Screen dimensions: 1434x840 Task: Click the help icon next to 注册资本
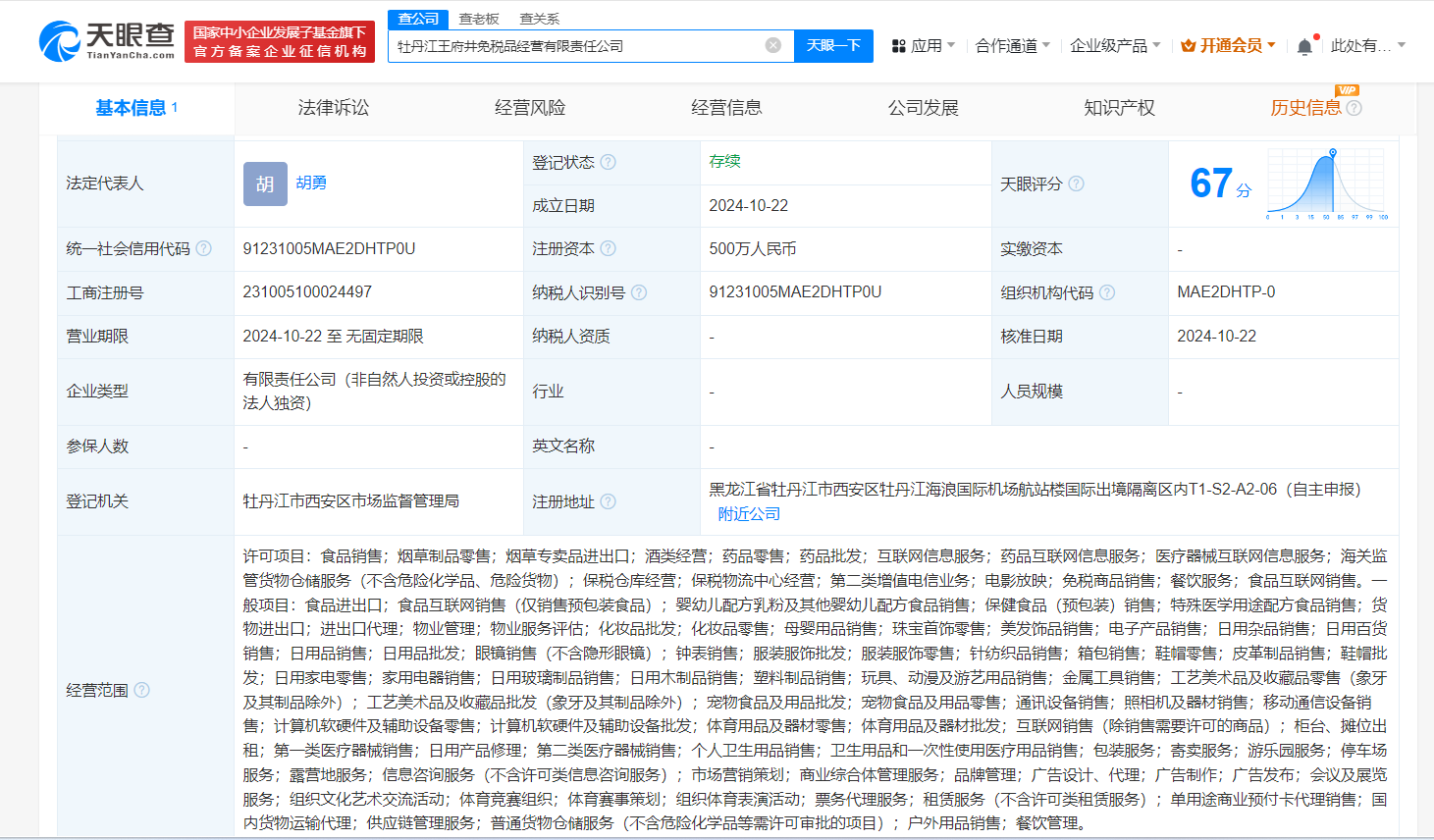tap(610, 248)
